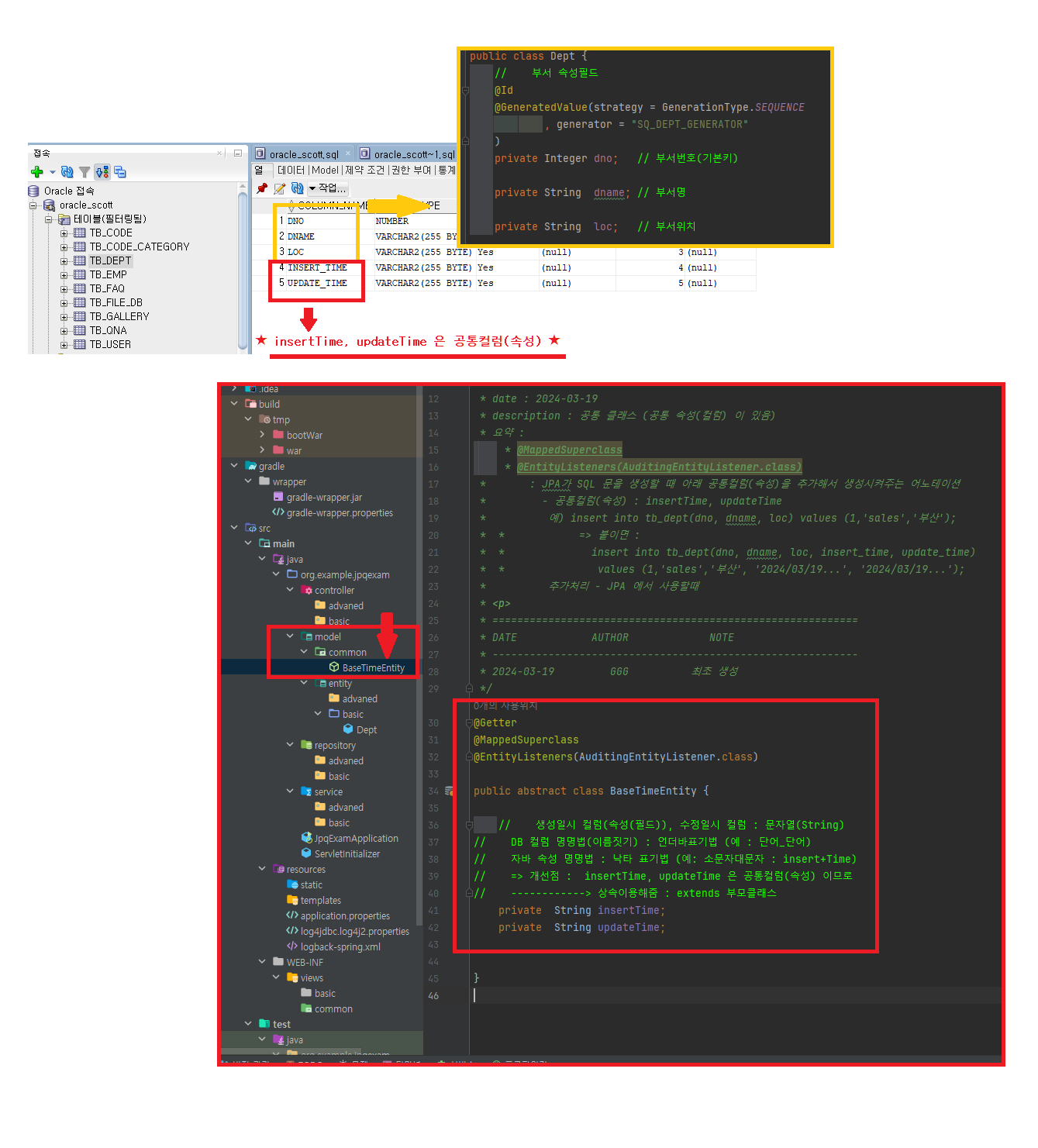Click the static web folder icon

pyautogui.click(x=292, y=884)
